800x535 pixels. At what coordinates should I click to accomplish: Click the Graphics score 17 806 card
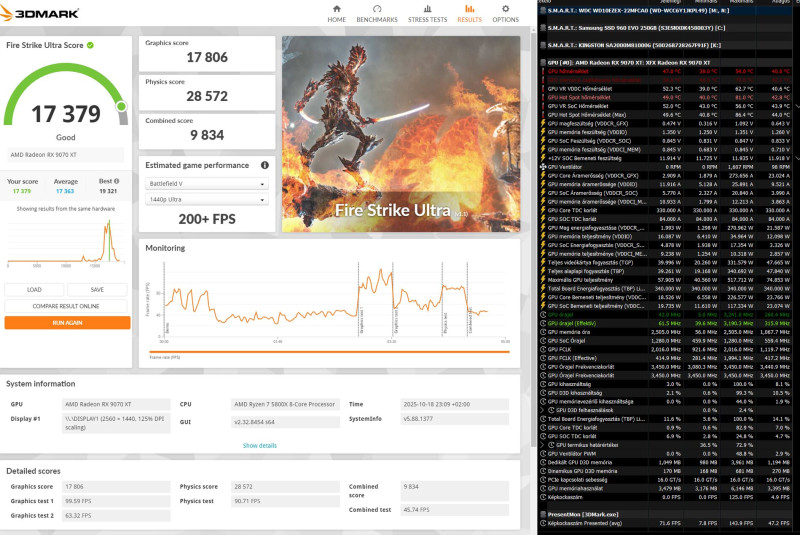tap(207, 54)
